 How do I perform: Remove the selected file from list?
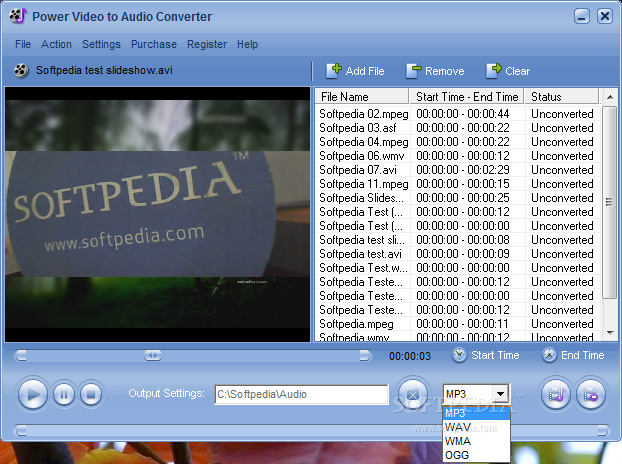435,71
